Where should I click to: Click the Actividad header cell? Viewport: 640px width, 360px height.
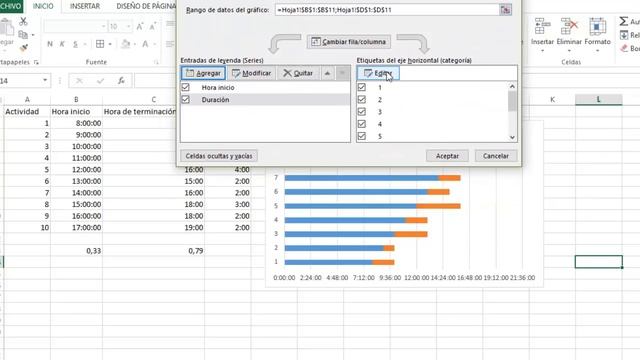[27, 111]
